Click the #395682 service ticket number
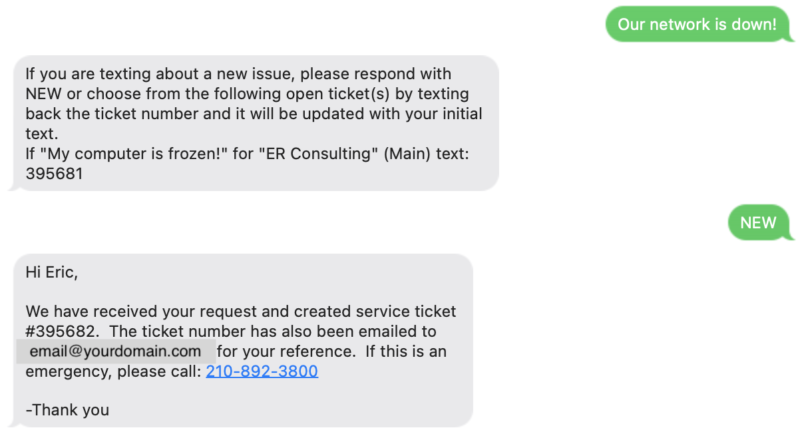800x446 pixels. [x=62, y=331]
